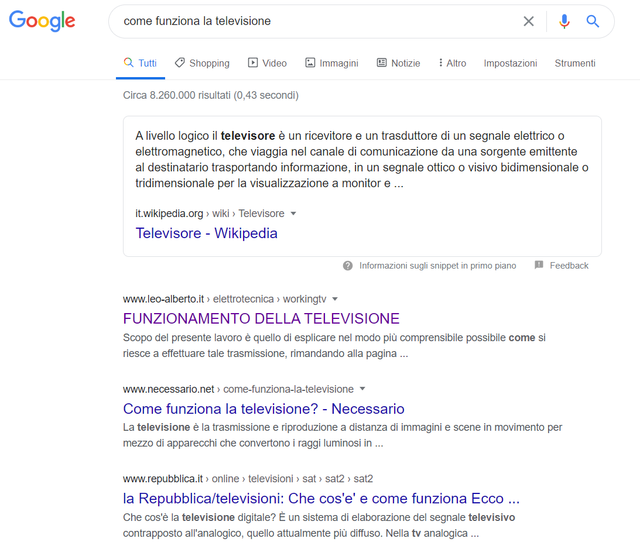Open 'Informazioni sugli snippet in primo piano'
Screen dimensions: 640x543
coord(438,266)
